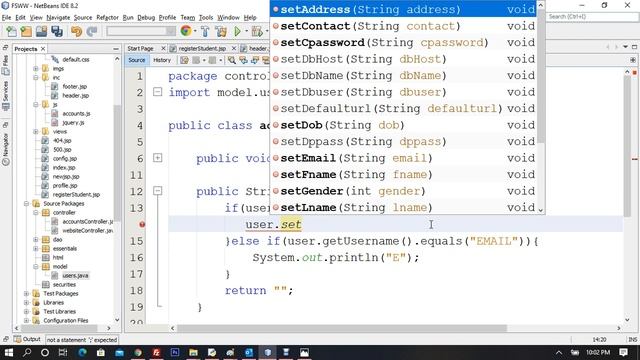Click the Search (Ctrl+I) input field

tap(593, 17)
